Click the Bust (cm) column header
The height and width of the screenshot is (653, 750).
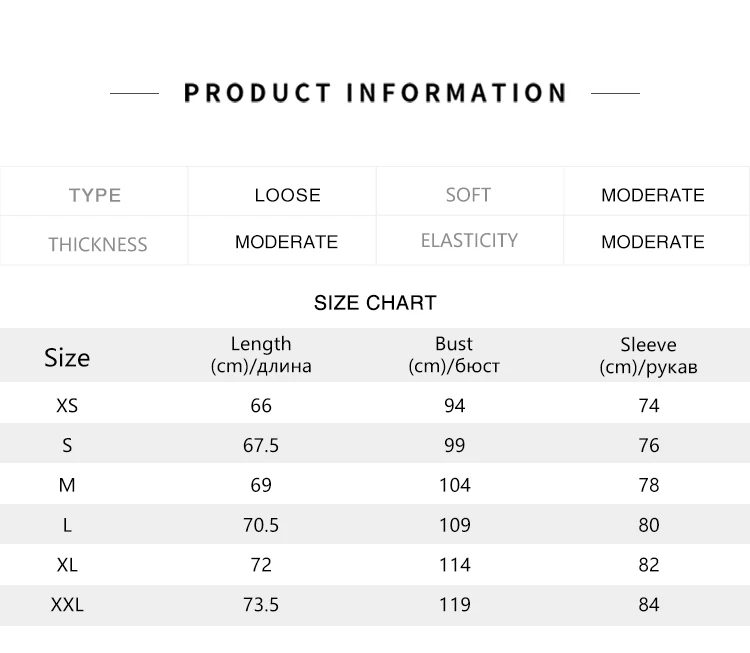click(x=454, y=355)
